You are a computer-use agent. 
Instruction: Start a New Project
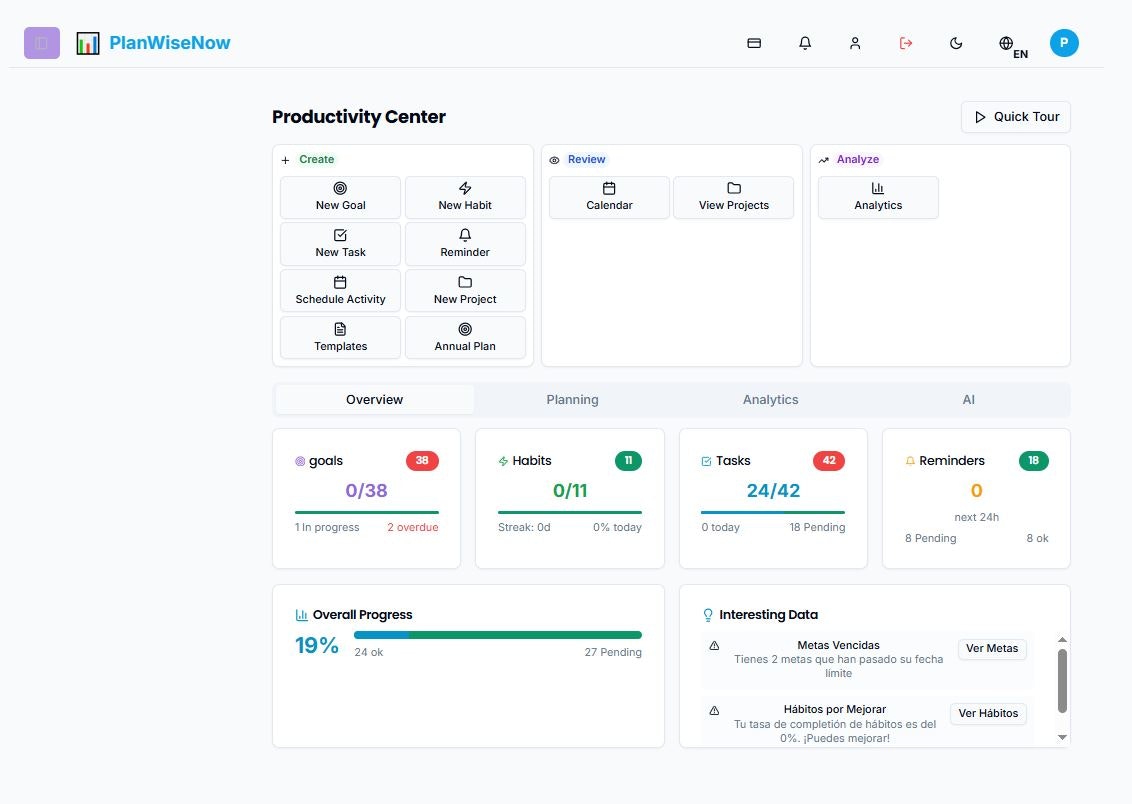pos(464,290)
